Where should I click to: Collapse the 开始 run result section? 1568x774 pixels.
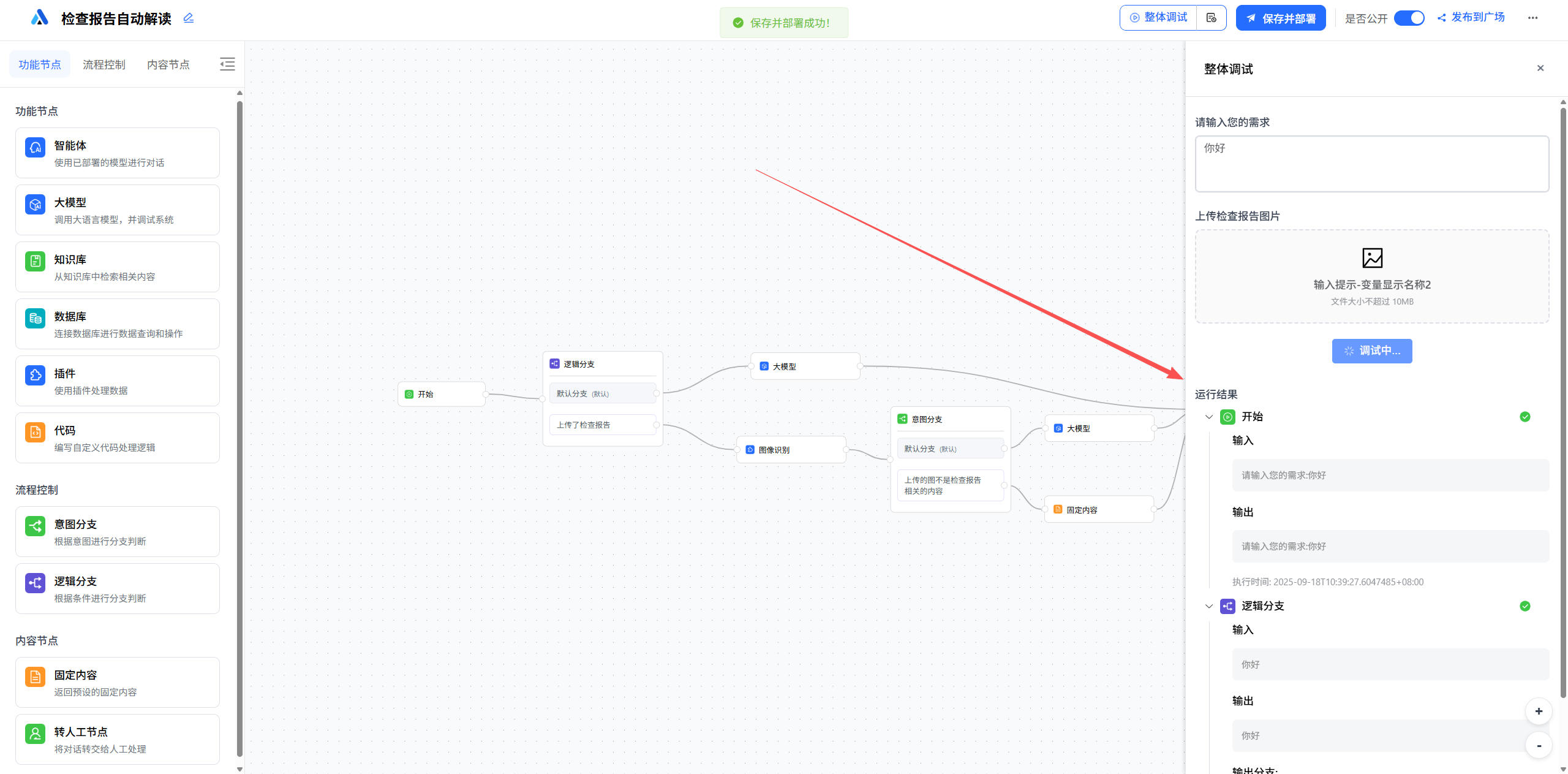coord(1209,417)
